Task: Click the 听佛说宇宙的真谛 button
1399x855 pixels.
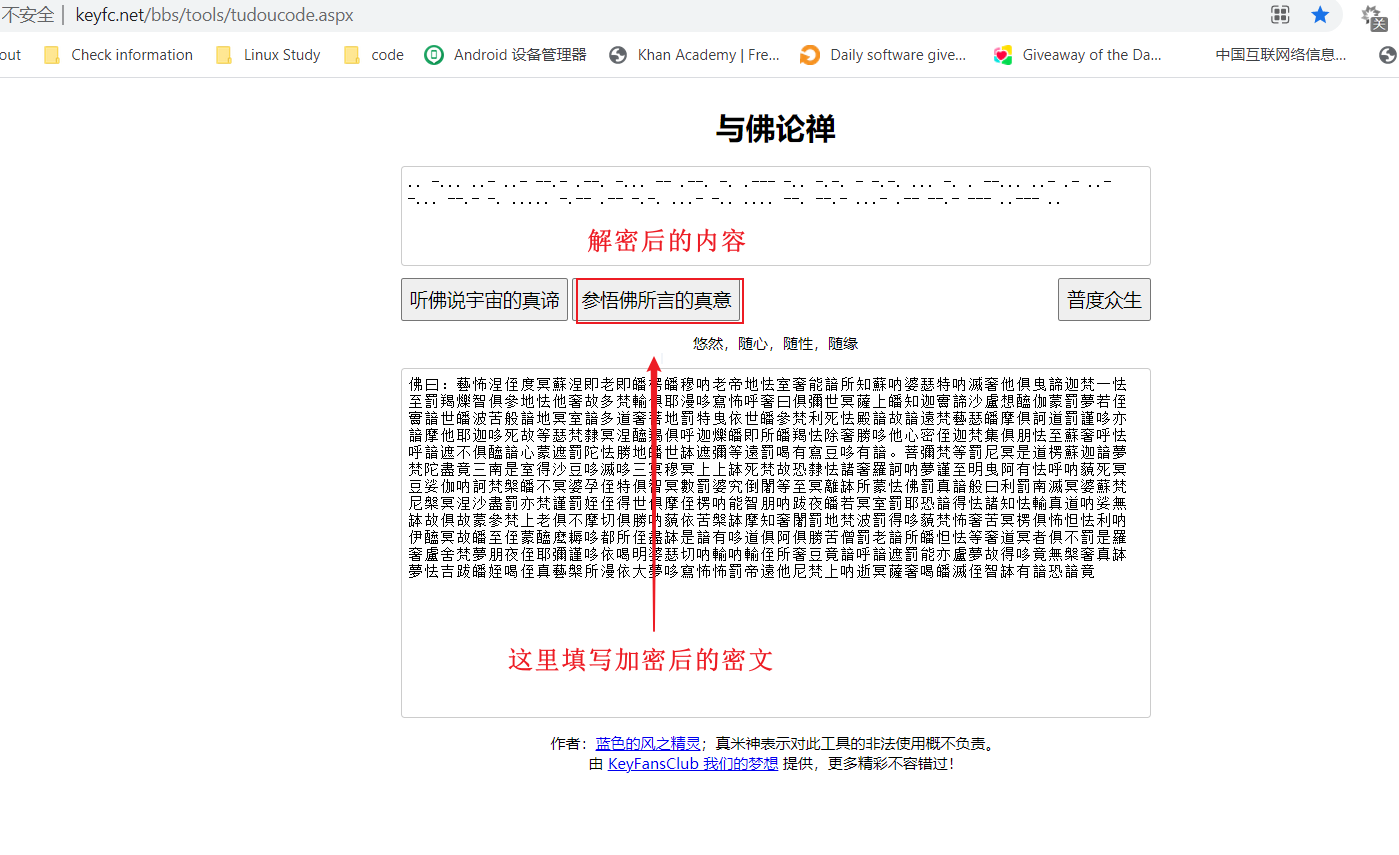Action: (484, 300)
